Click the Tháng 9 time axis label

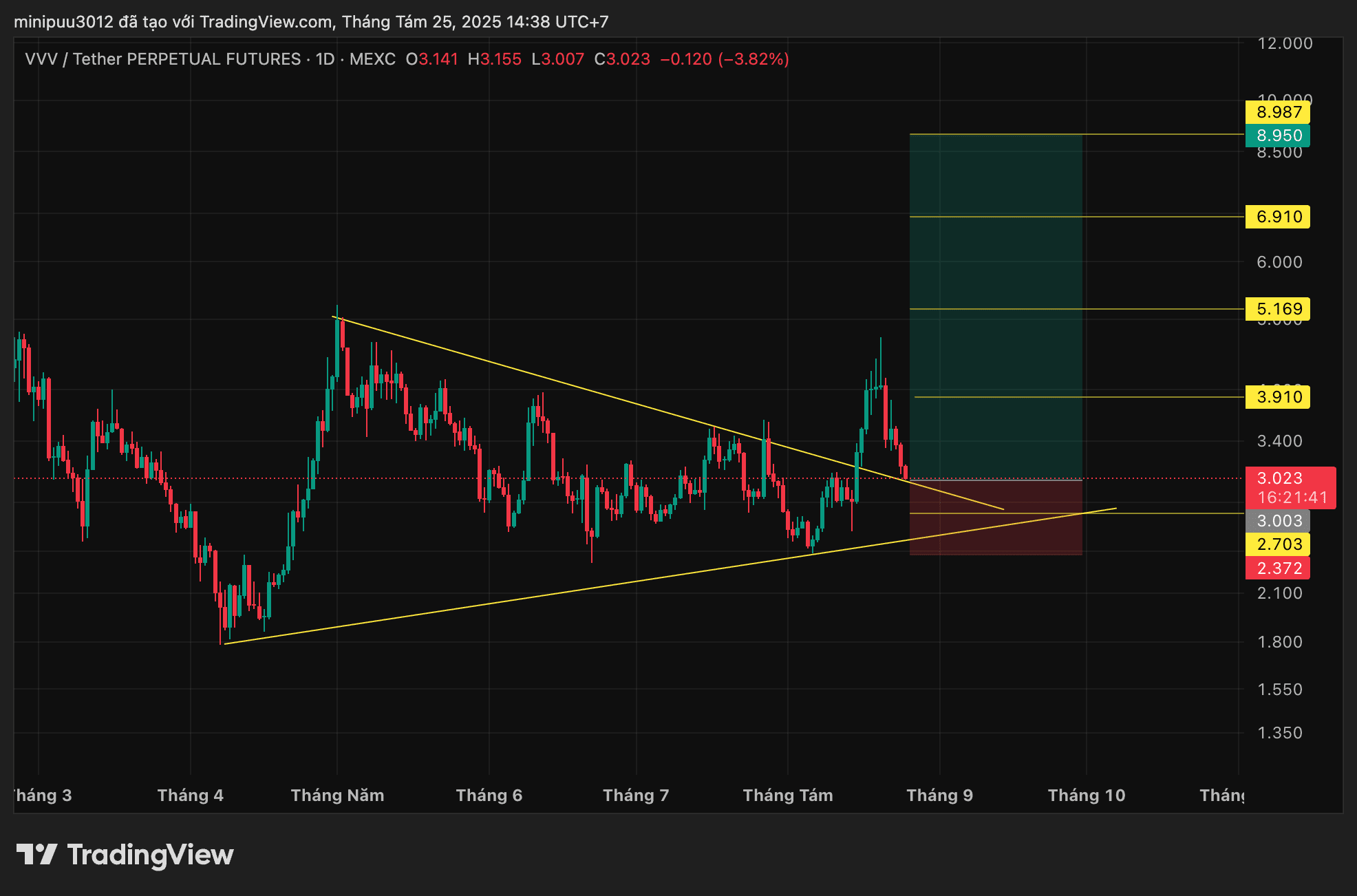pos(939,796)
